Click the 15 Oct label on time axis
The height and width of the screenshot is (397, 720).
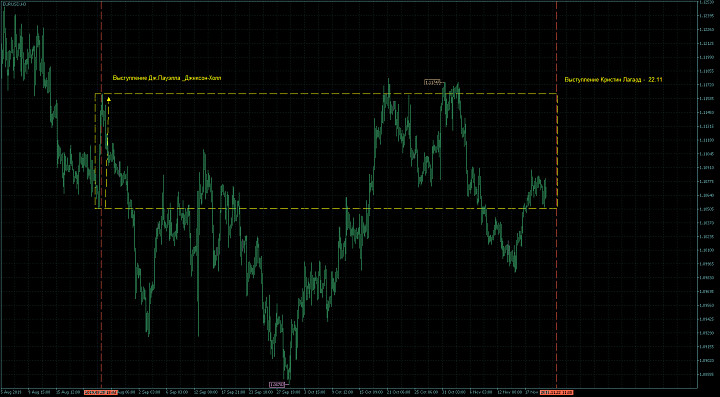[x=370, y=393]
